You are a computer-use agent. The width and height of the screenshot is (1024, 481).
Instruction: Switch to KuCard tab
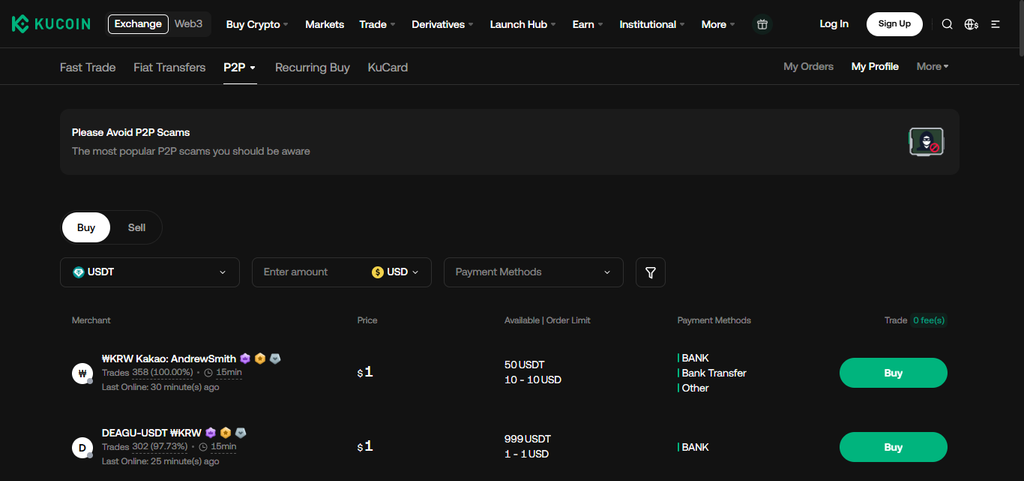[x=388, y=67]
